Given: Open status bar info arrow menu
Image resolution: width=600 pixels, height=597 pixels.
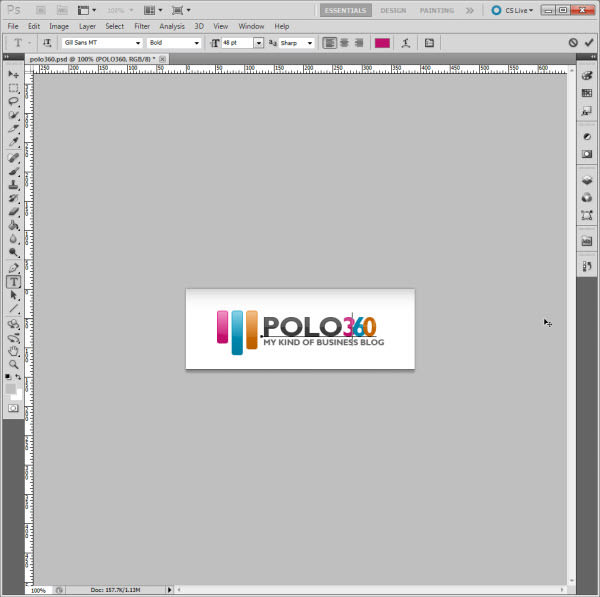Looking at the screenshot, I should point(170,590).
